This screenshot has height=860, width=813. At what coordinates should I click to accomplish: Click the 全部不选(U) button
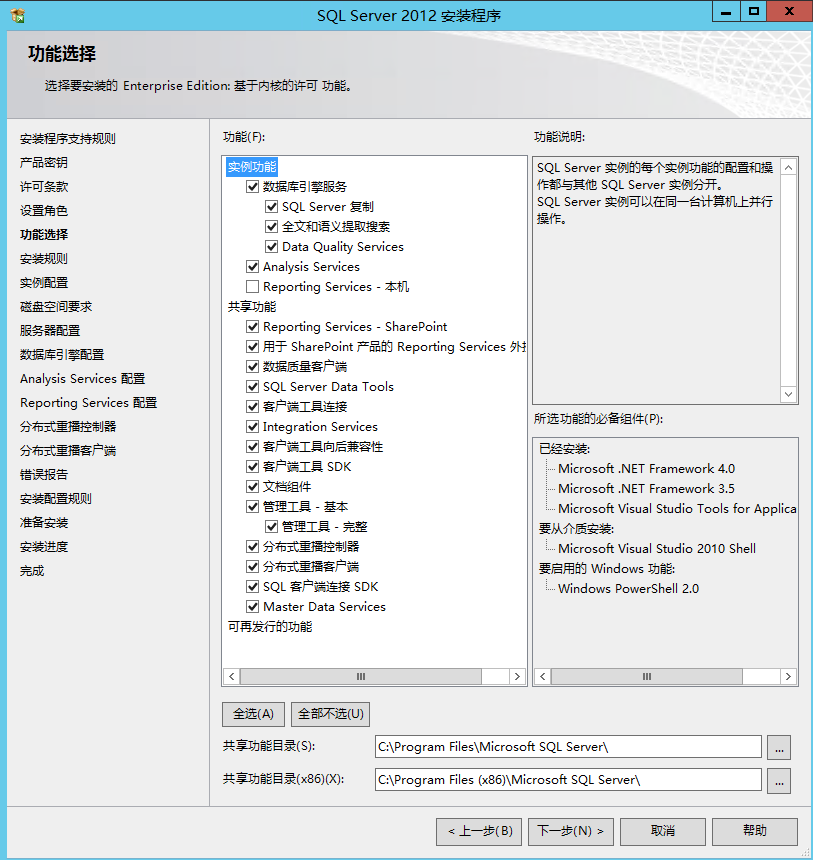(x=330, y=714)
